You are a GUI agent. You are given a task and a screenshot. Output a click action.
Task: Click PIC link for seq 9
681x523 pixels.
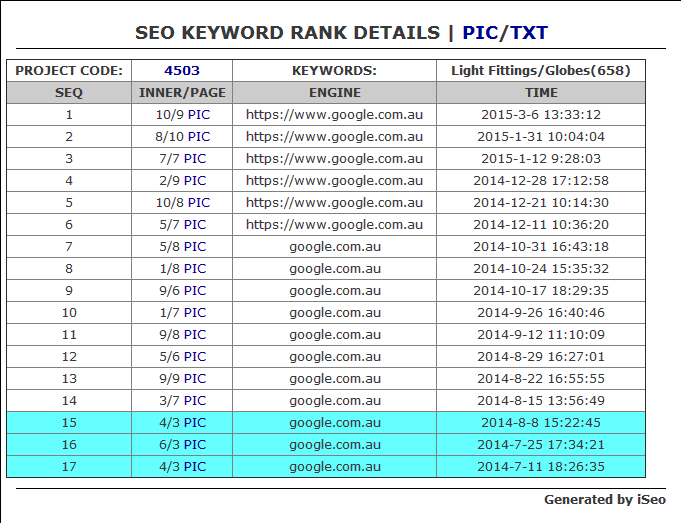195,291
